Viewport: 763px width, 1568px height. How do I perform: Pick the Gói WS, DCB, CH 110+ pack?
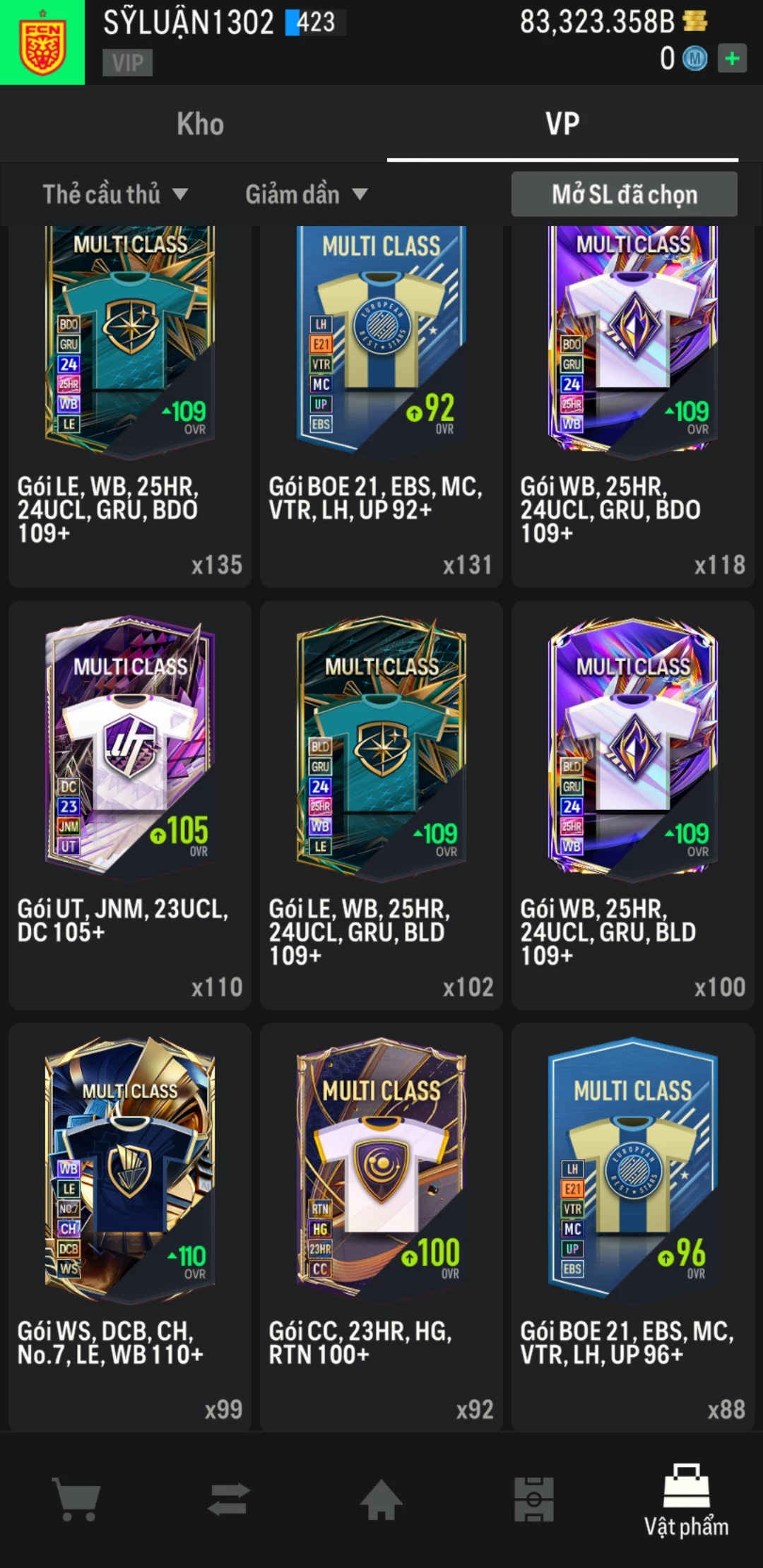point(130,1228)
